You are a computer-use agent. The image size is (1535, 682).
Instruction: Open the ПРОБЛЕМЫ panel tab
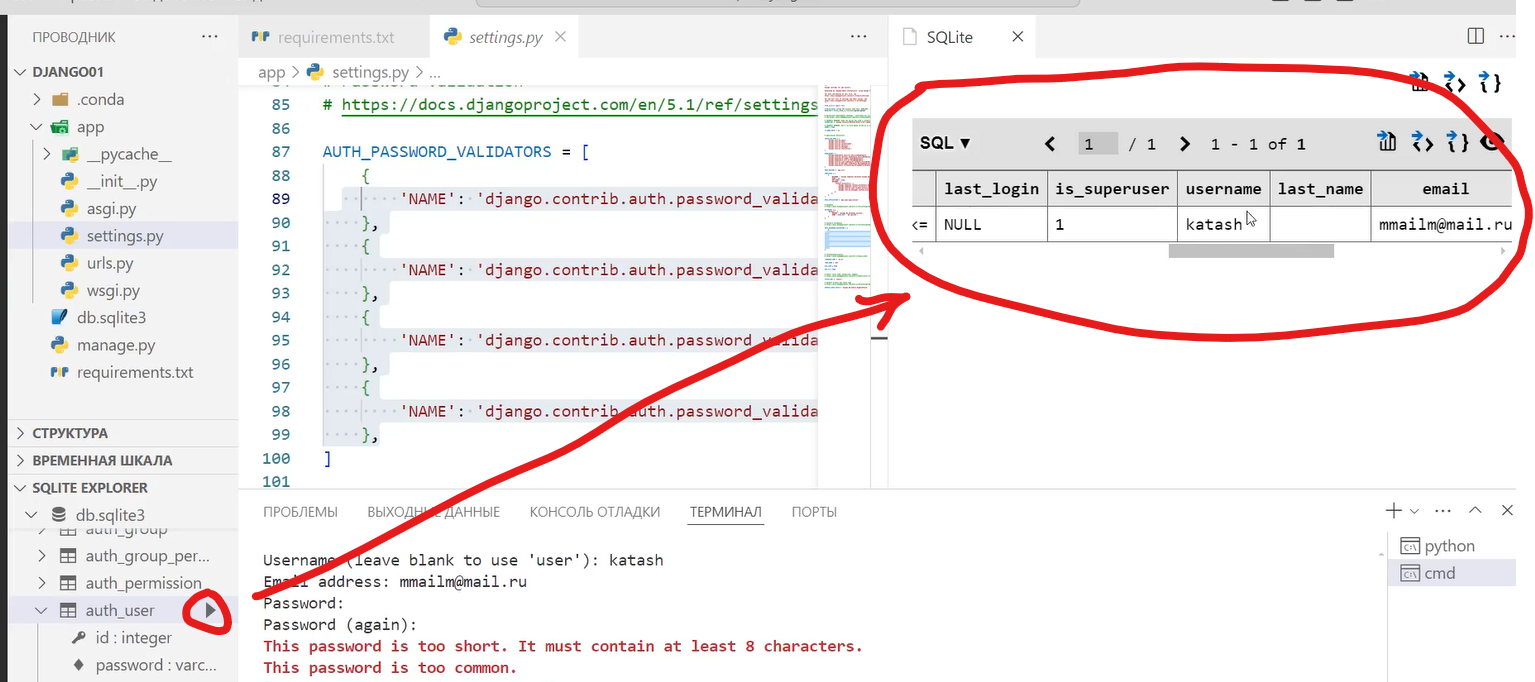tap(300, 512)
